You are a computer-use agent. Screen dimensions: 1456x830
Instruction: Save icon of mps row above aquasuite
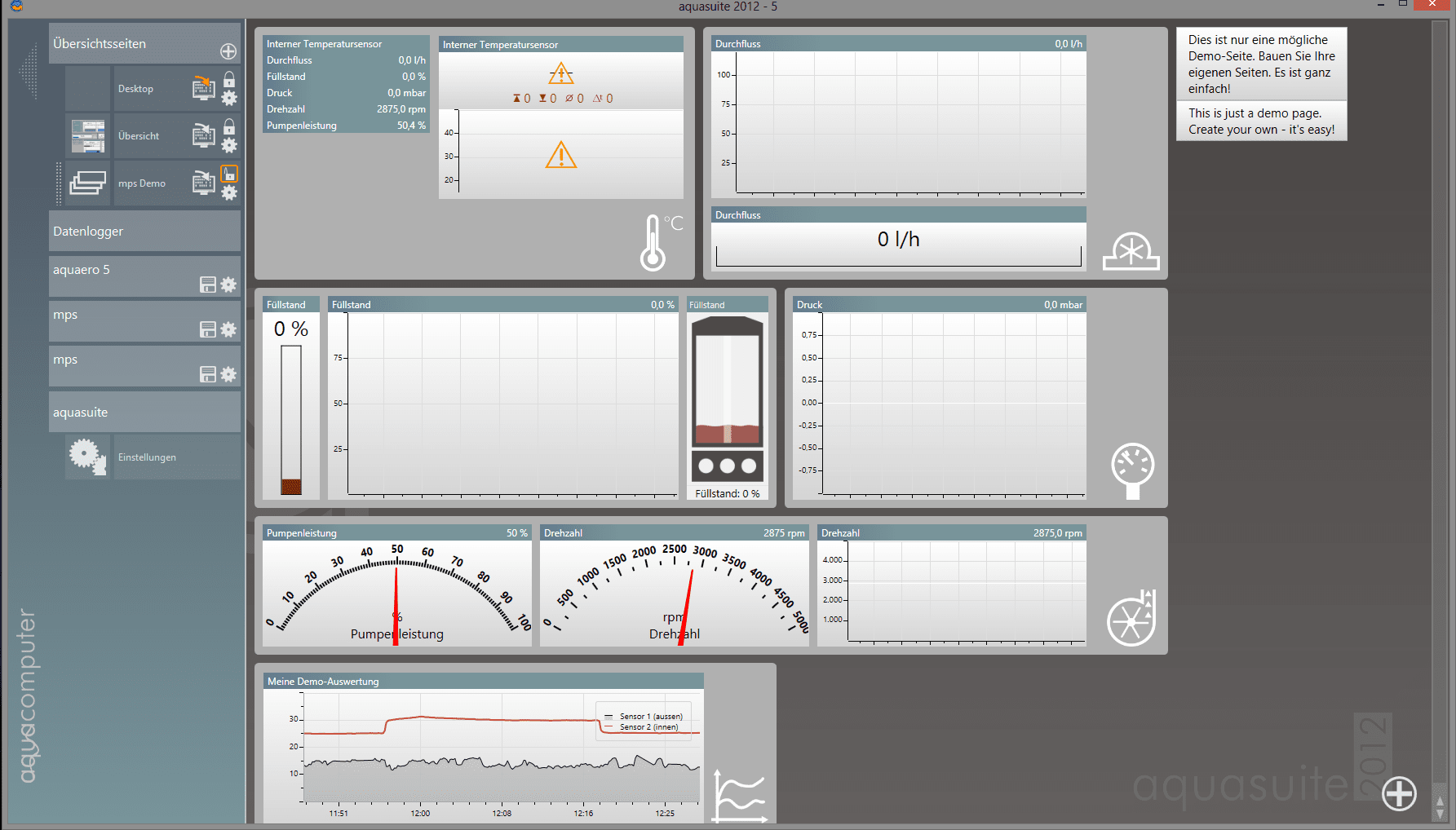click(208, 374)
